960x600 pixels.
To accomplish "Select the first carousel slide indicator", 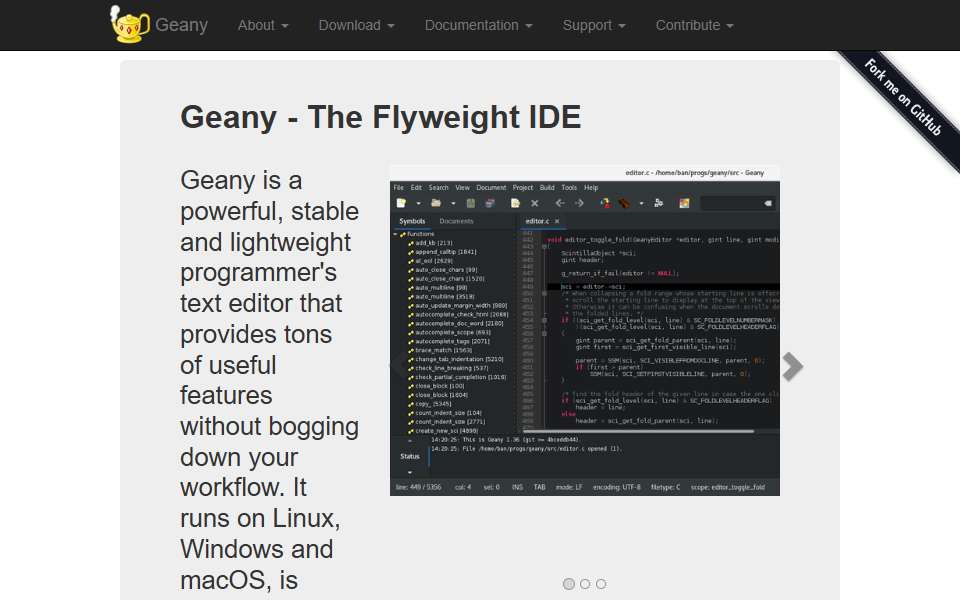I will (x=569, y=584).
